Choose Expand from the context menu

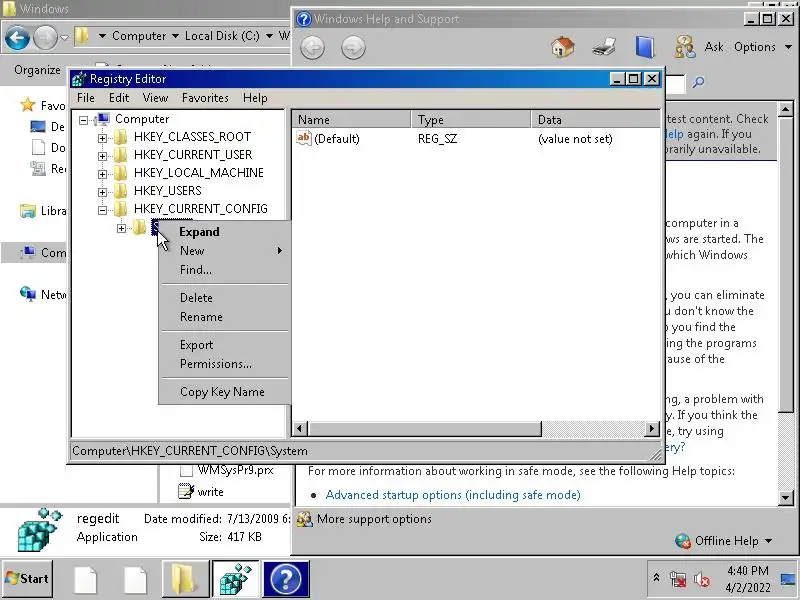[224, 232]
